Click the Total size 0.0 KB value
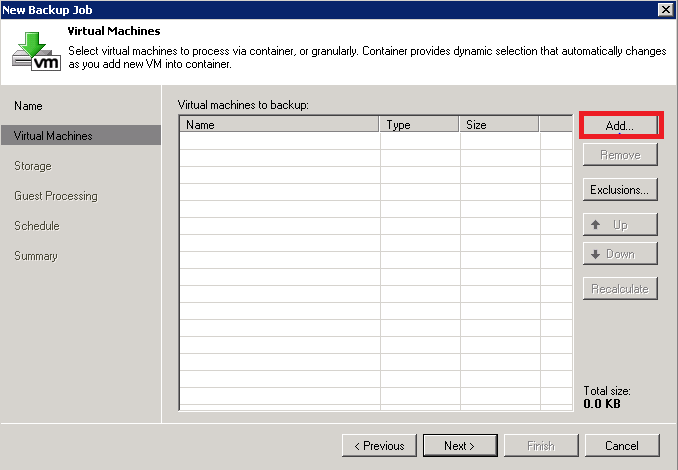Image resolution: width=678 pixels, height=470 pixels. pyautogui.click(x=602, y=404)
